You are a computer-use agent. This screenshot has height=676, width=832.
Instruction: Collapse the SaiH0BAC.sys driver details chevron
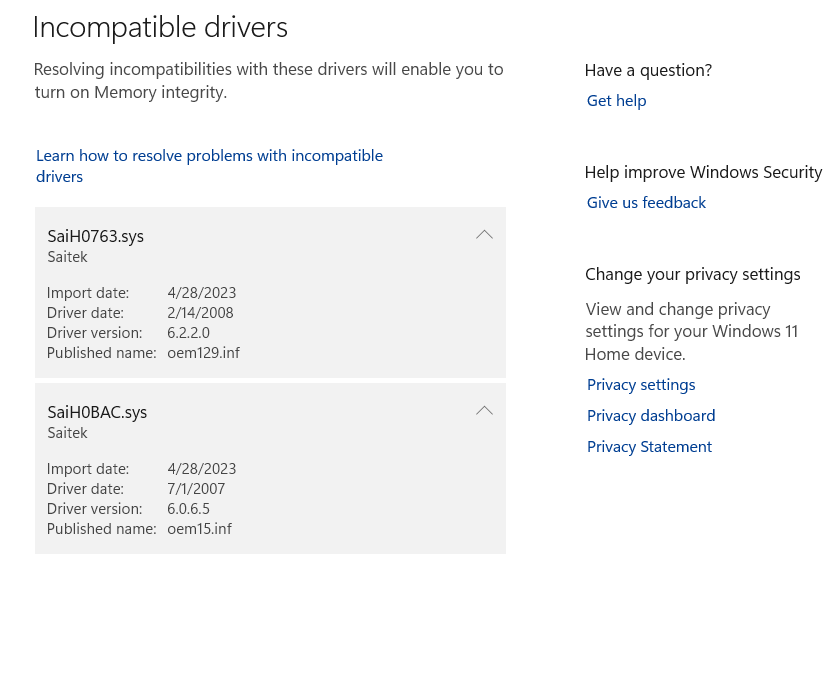(484, 411)
